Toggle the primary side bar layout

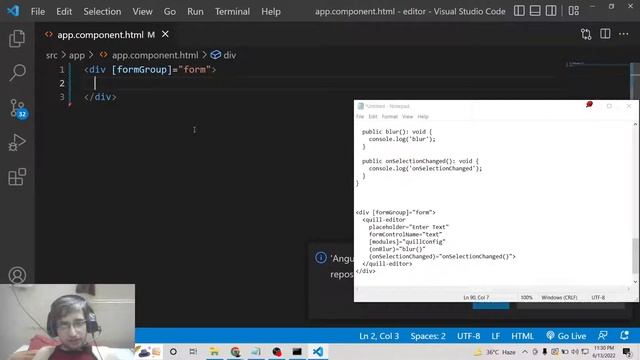click(519, 11)
